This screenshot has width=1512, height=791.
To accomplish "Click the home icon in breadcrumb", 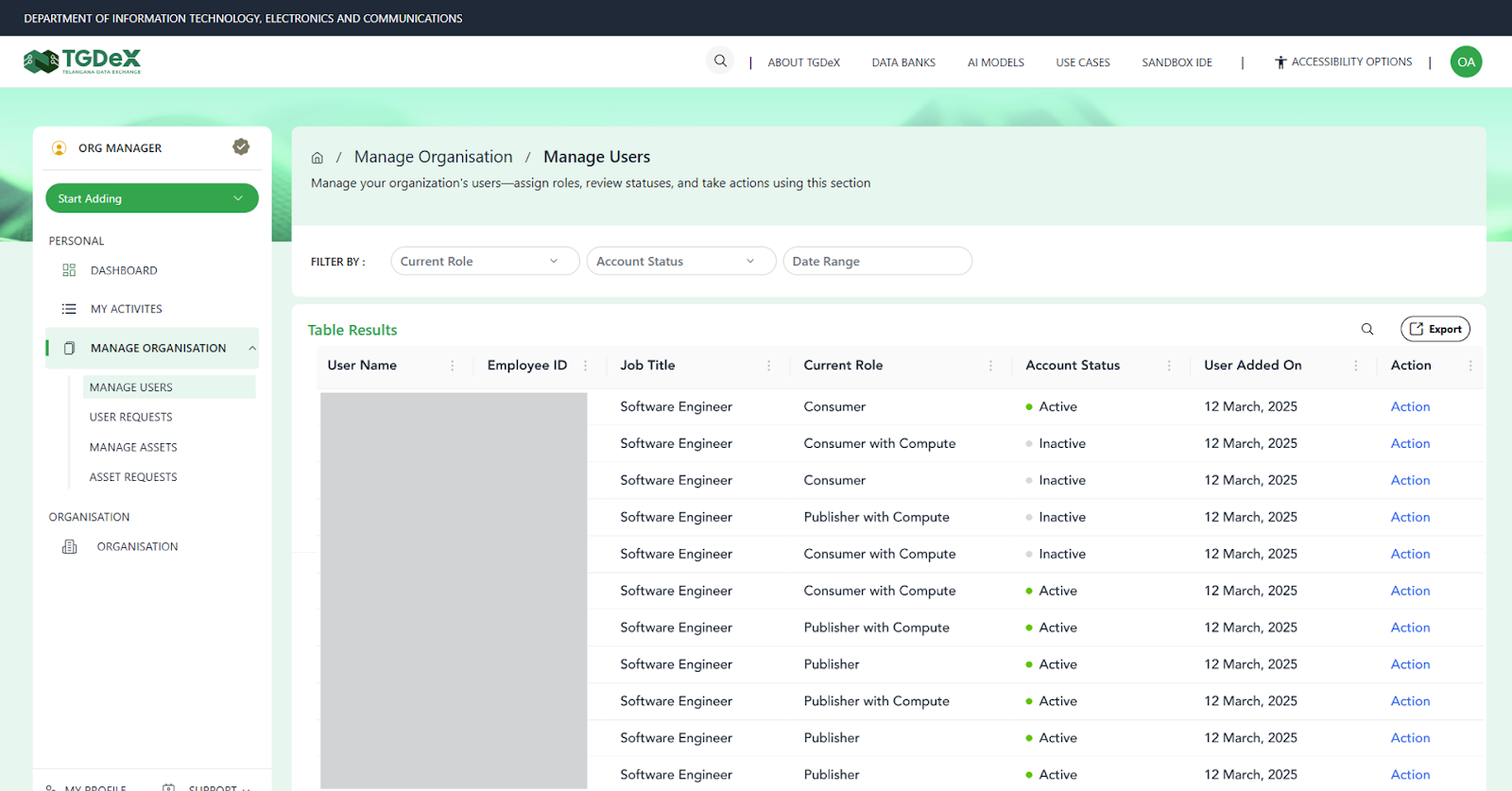I will point(318,158).
